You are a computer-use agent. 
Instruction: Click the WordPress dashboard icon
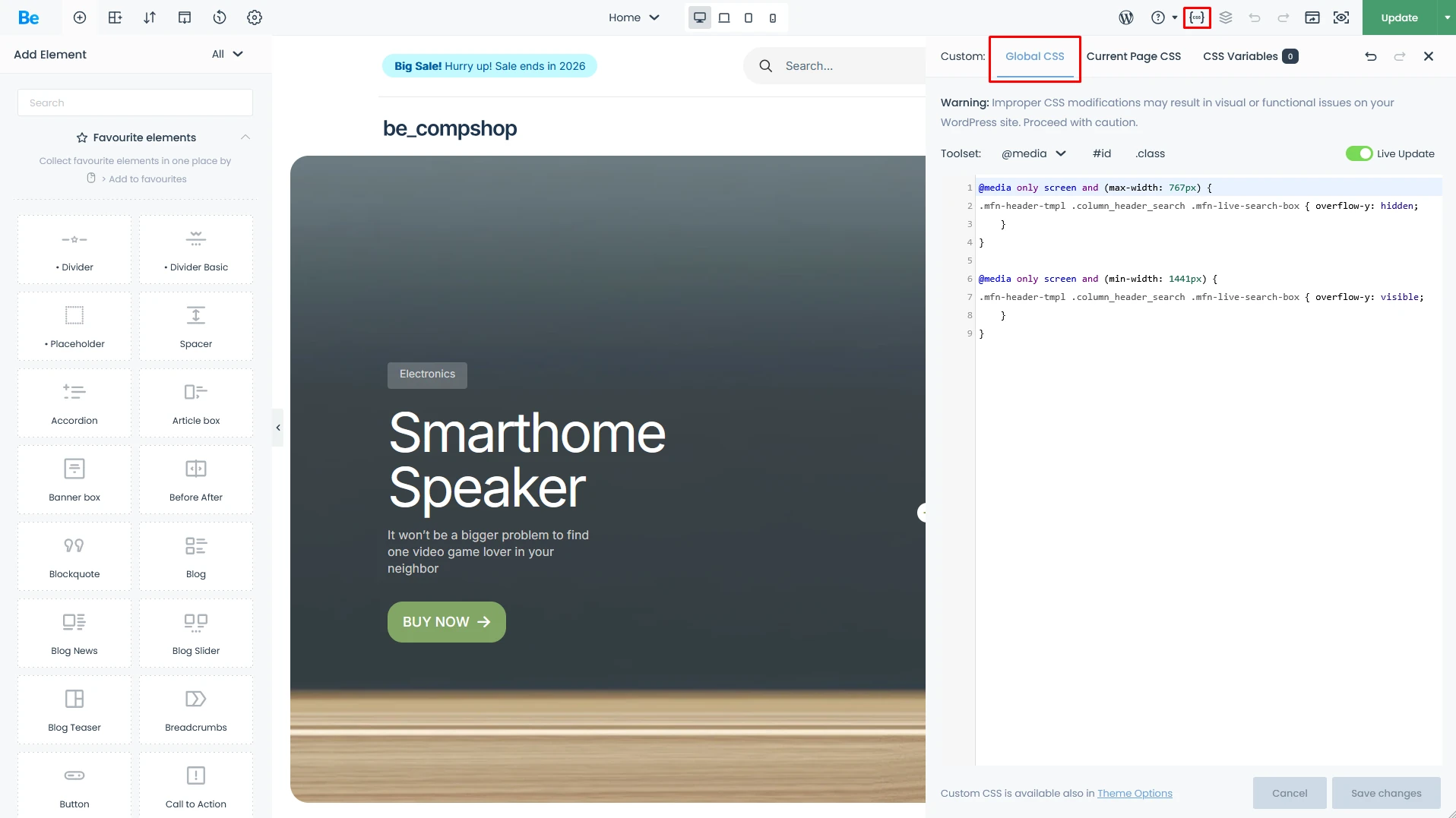click(x=1126, y=17)
